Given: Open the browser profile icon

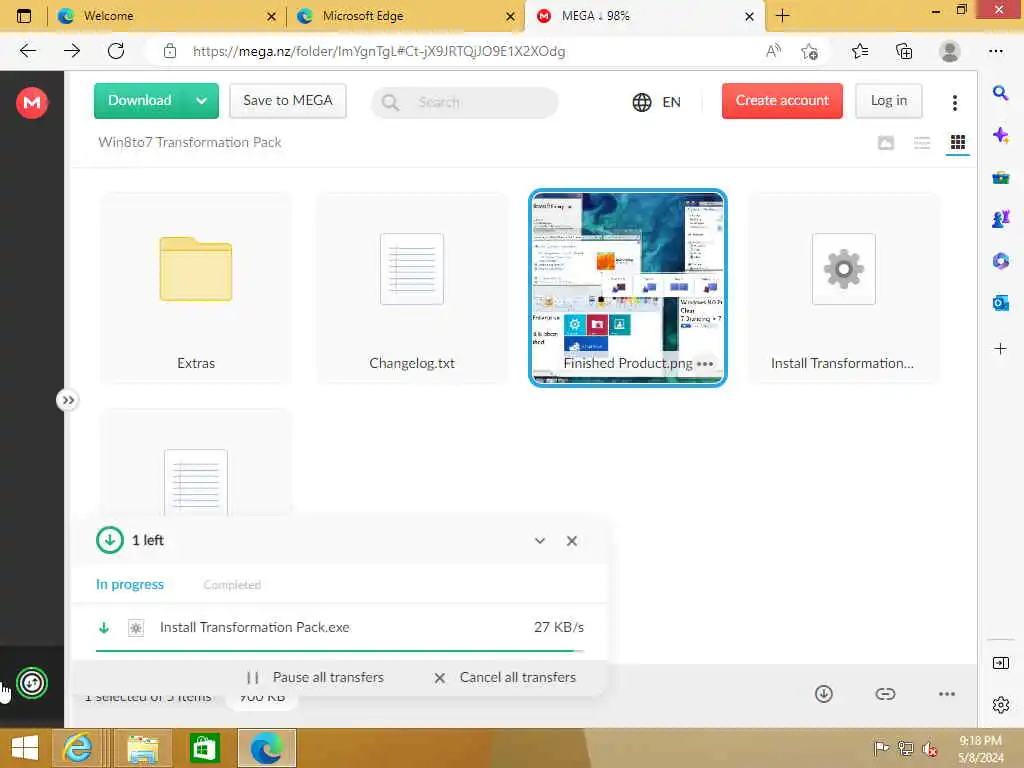Looking at the screenshot, I should (x=949, y=51).
